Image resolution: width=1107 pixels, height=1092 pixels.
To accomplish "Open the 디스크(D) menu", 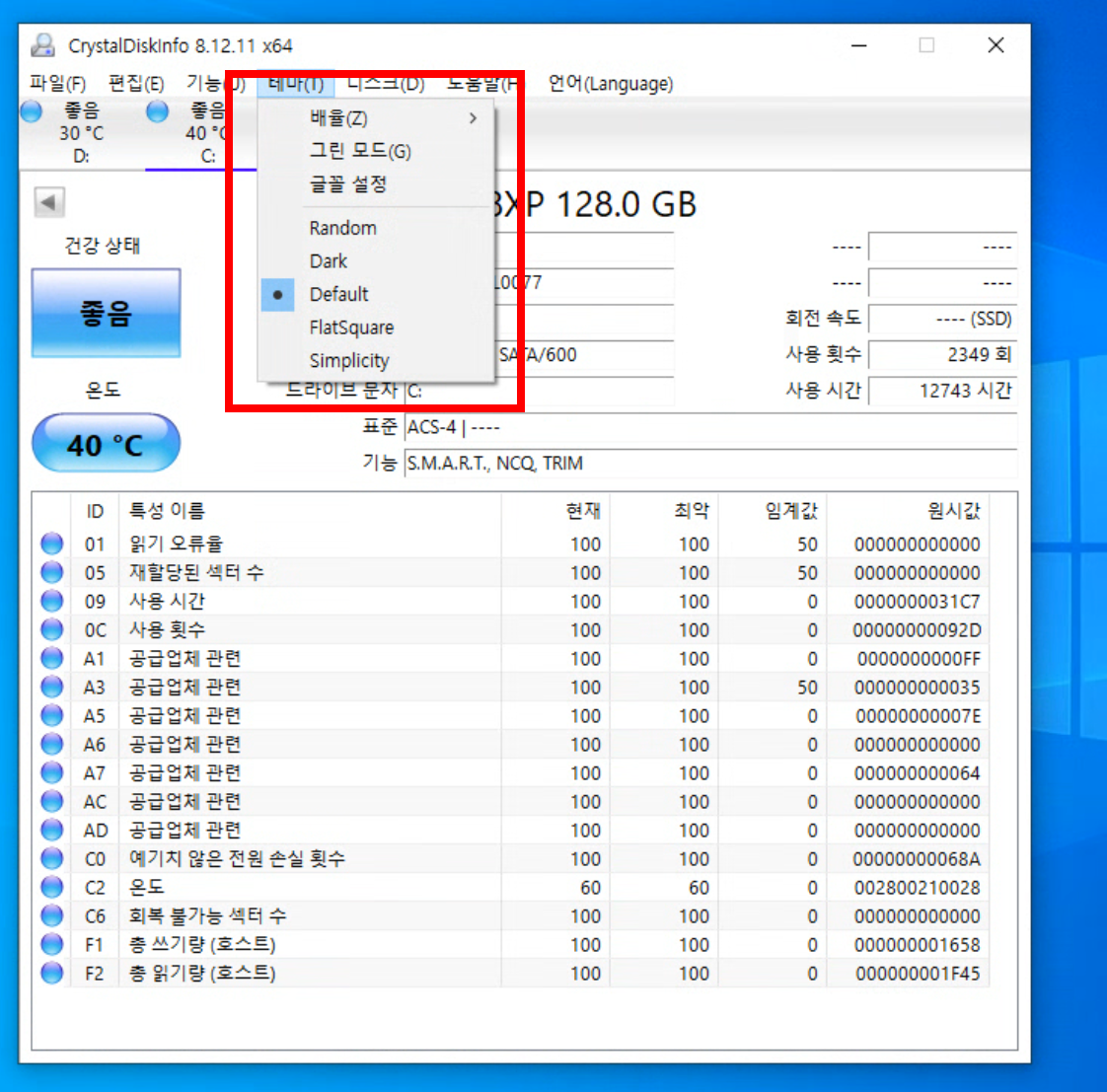I will pyautogui.click(x=386, y=83).
